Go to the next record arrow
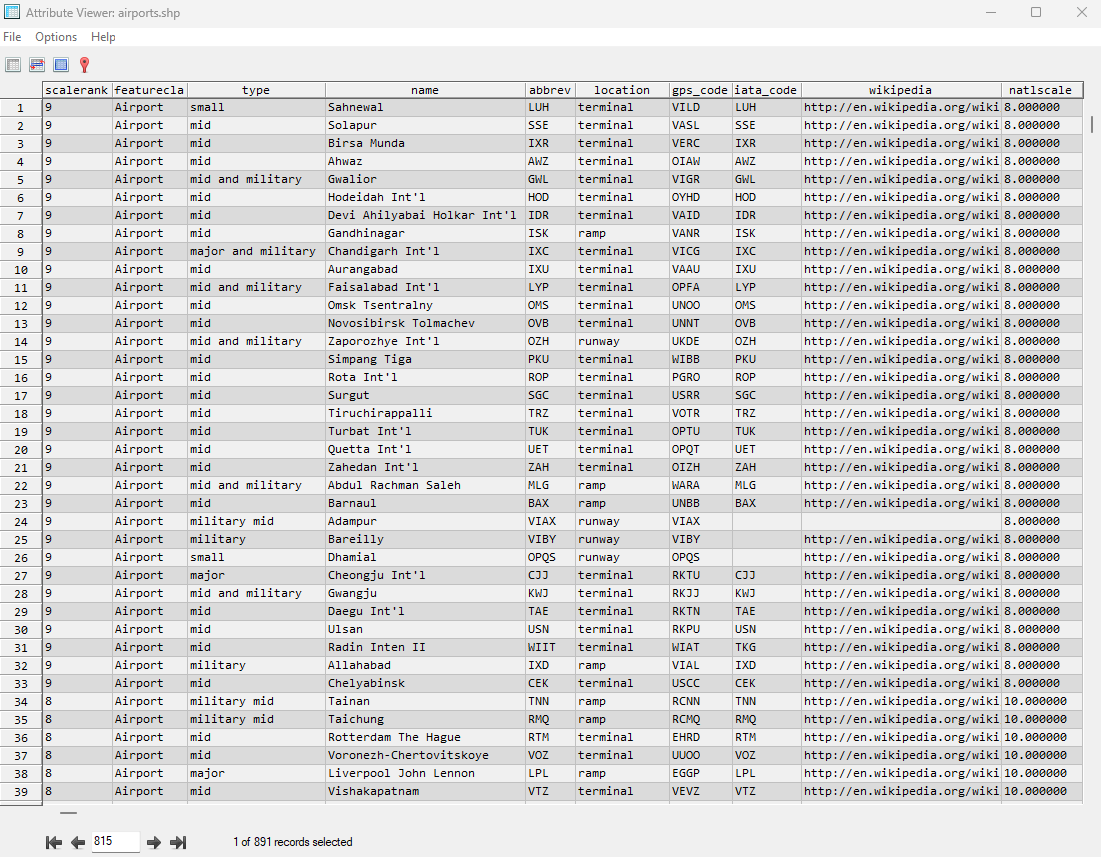This screenshot has height=857, width=1101. (x=154, y=843)
